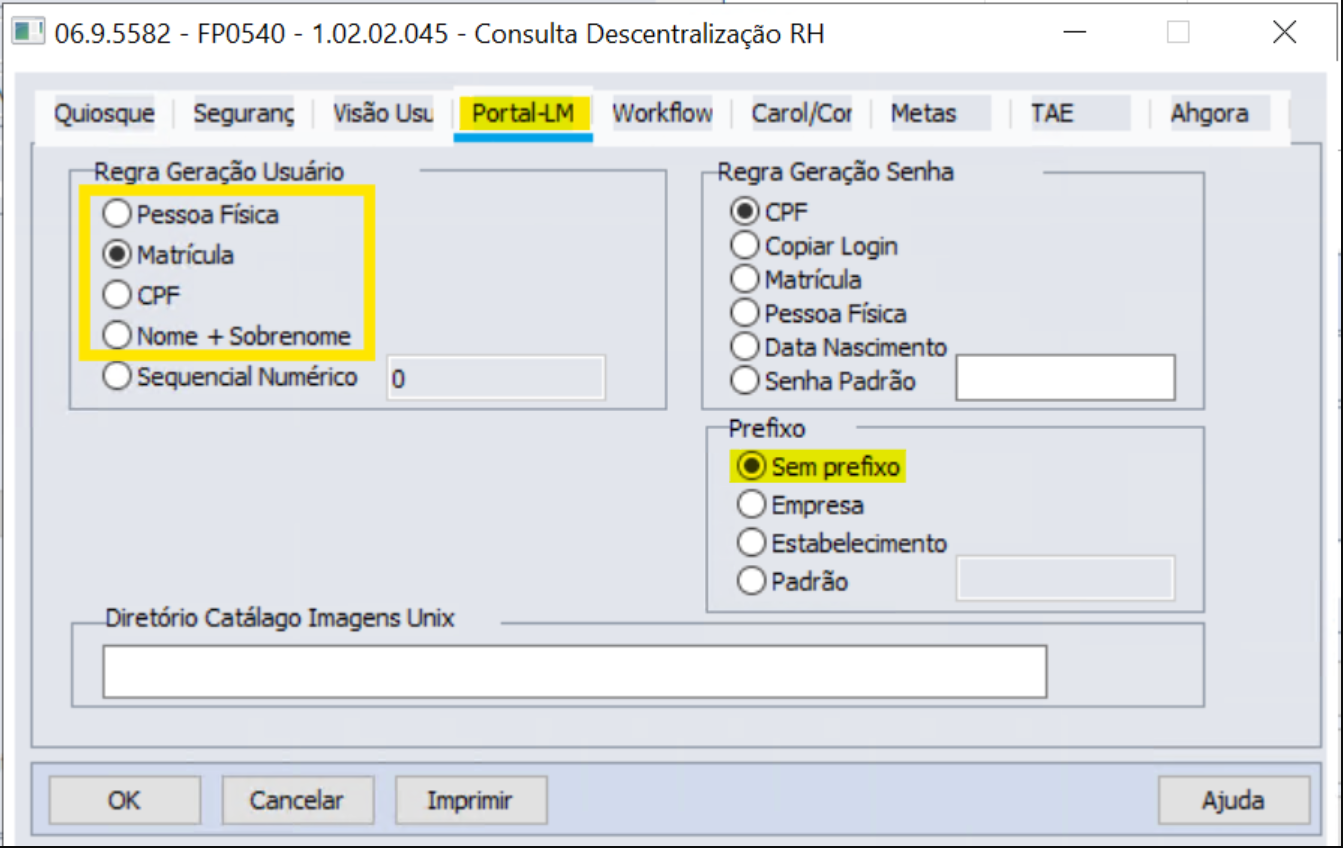1343x848 pixels.
Task: Select Estabelecimento as prefix
Action: (751, 543)
